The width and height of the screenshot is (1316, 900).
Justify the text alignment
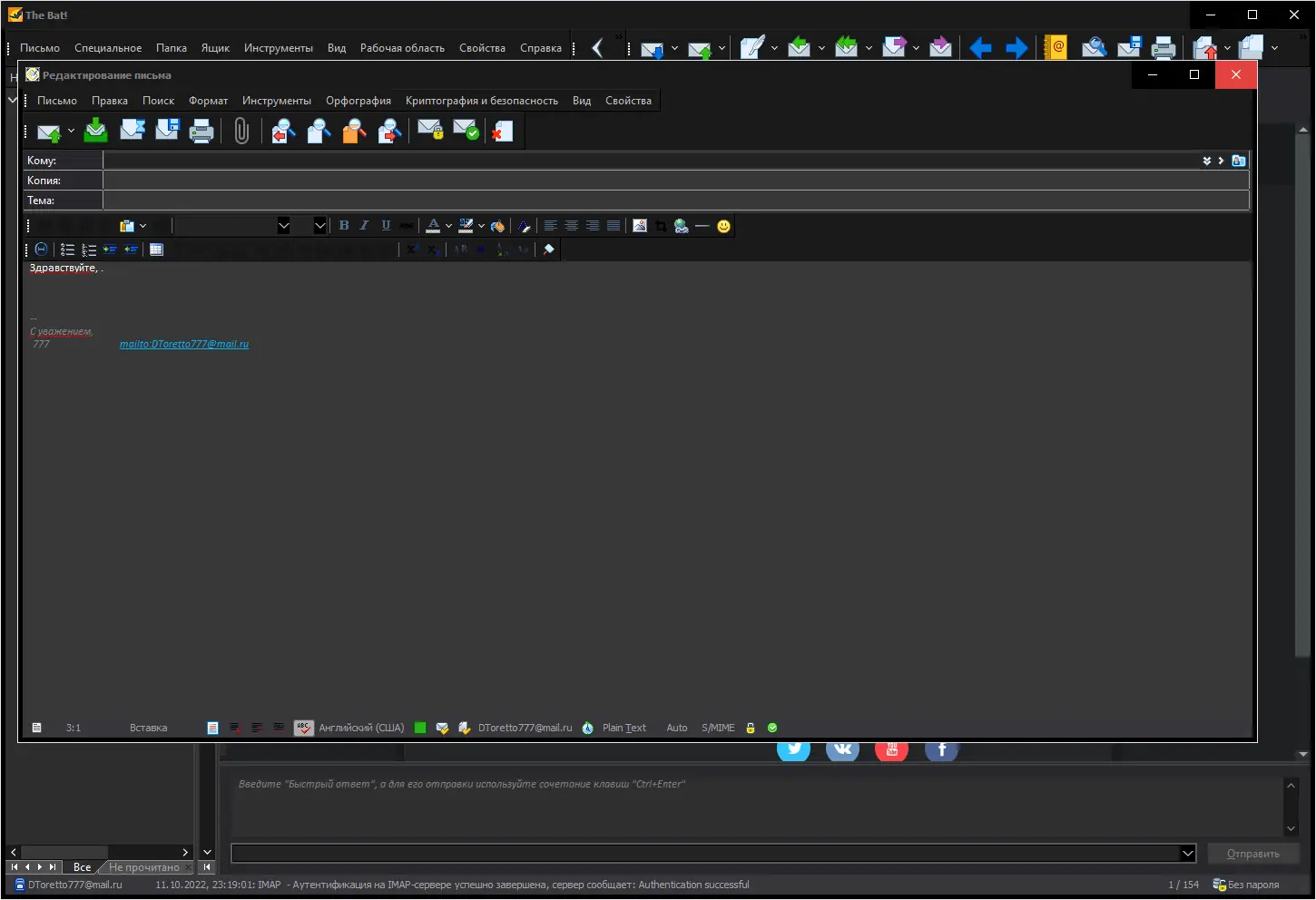tap(614, 226)
